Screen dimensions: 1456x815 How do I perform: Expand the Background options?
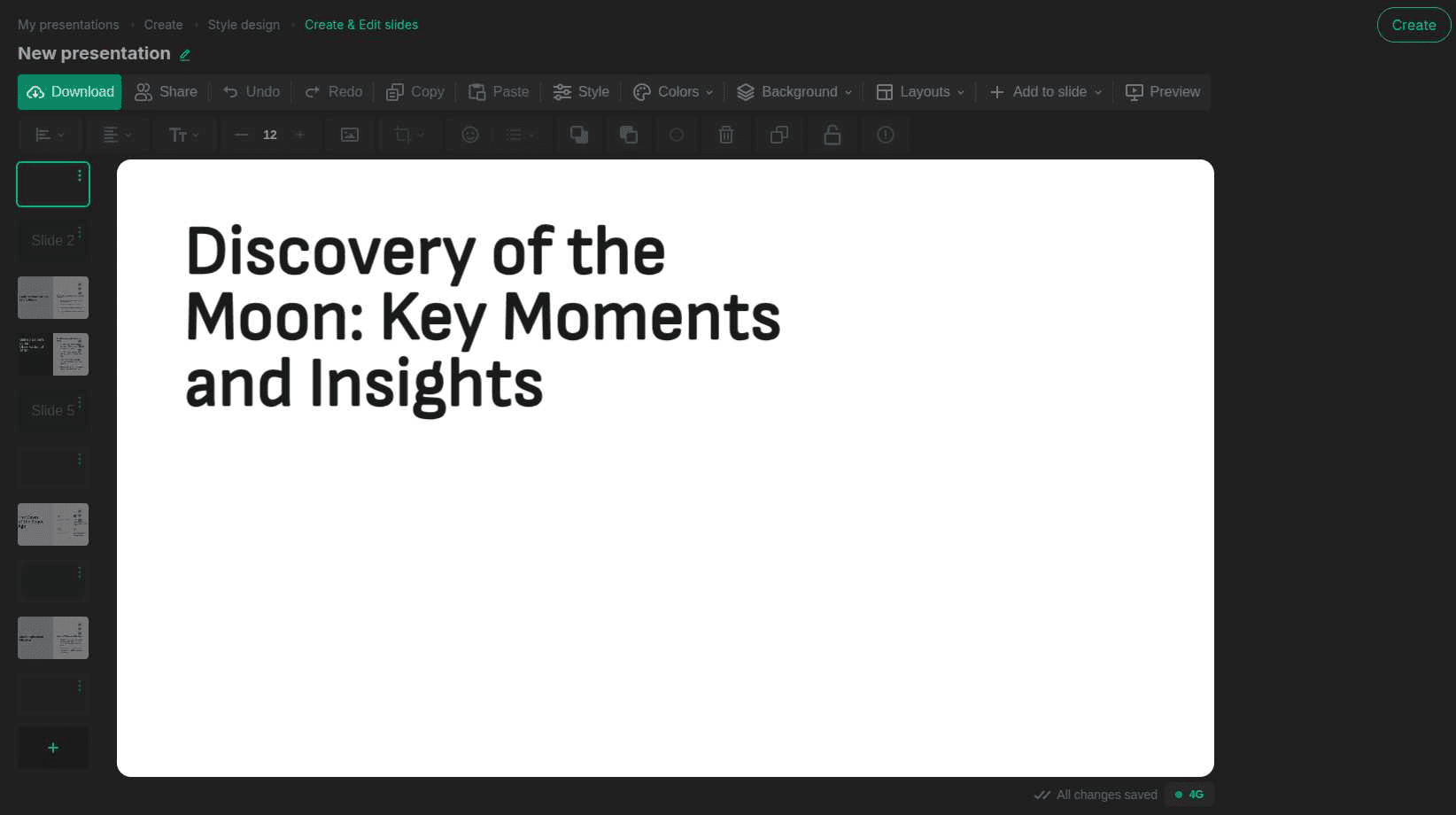[794, 91]
